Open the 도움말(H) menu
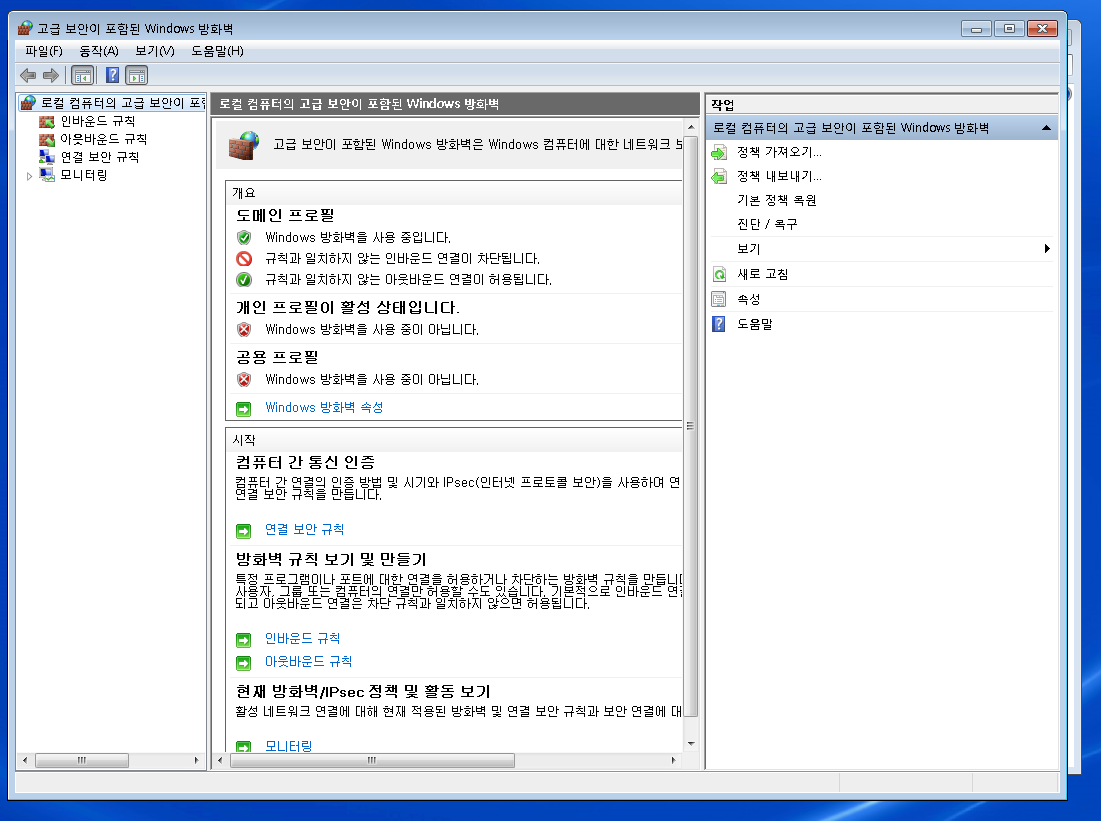This screenshot has width=1101, height=821. click(218, 51)
